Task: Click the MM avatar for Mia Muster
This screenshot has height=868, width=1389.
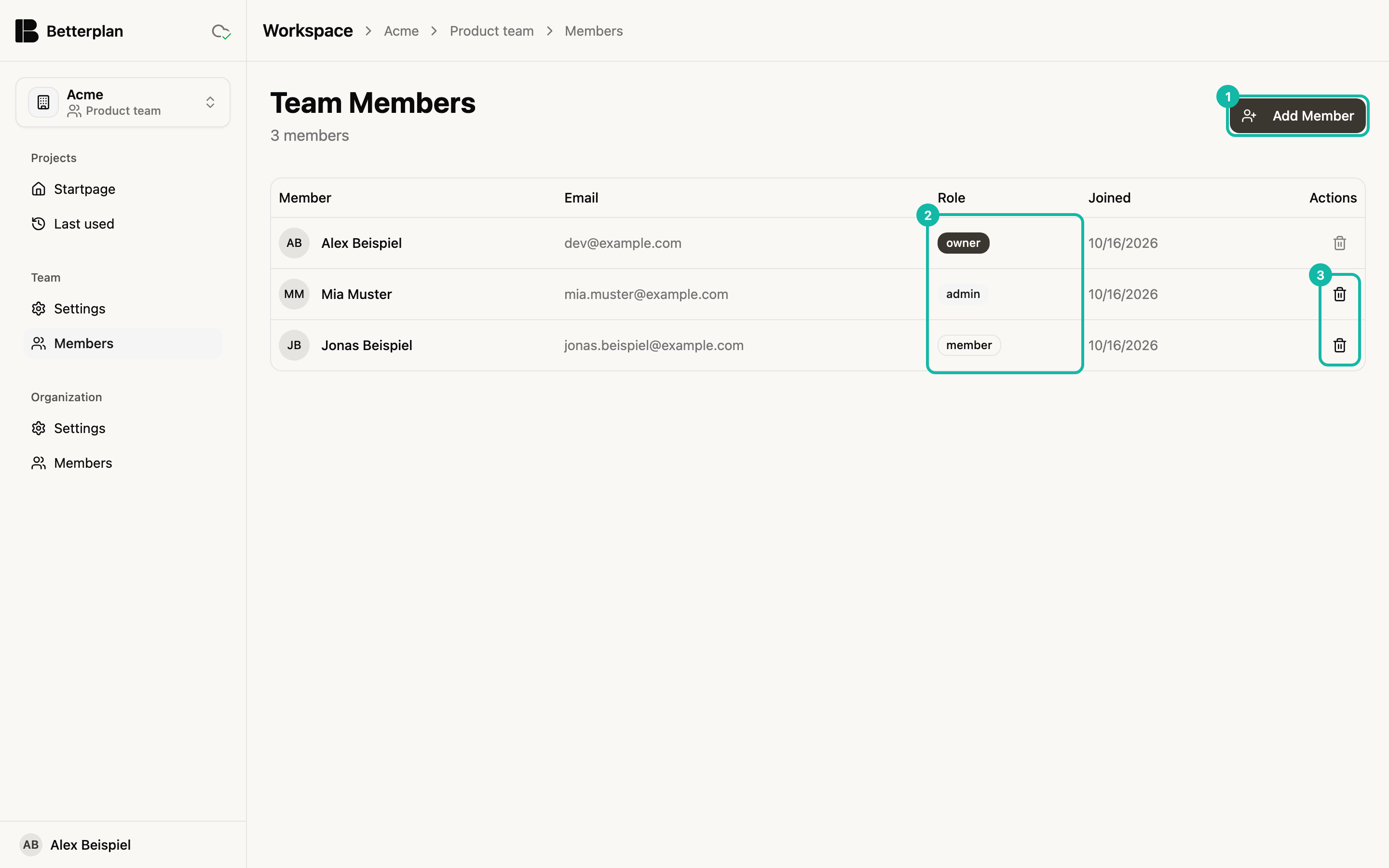Action: click(x=294, y=294)
